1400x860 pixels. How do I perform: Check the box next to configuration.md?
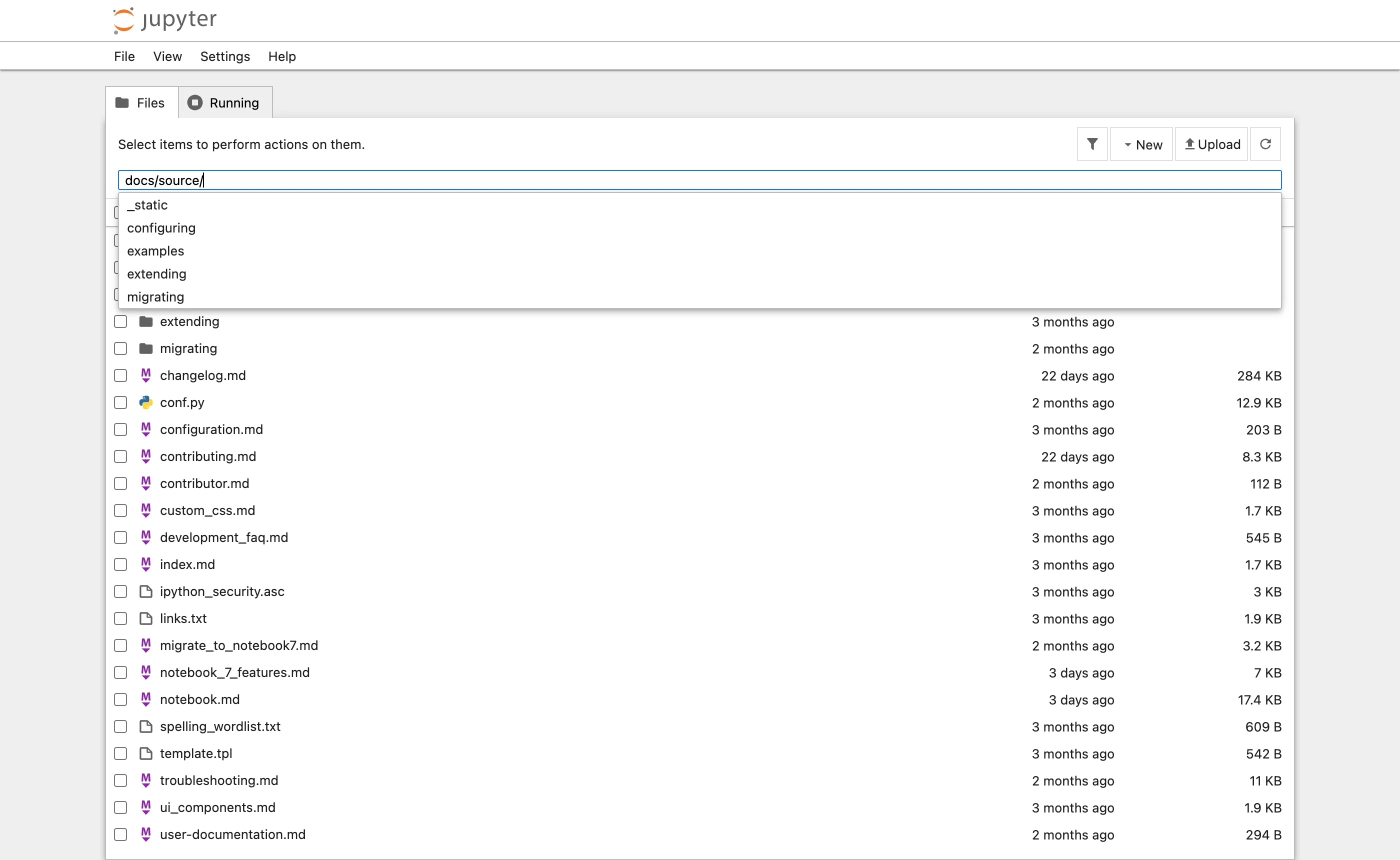120,430
